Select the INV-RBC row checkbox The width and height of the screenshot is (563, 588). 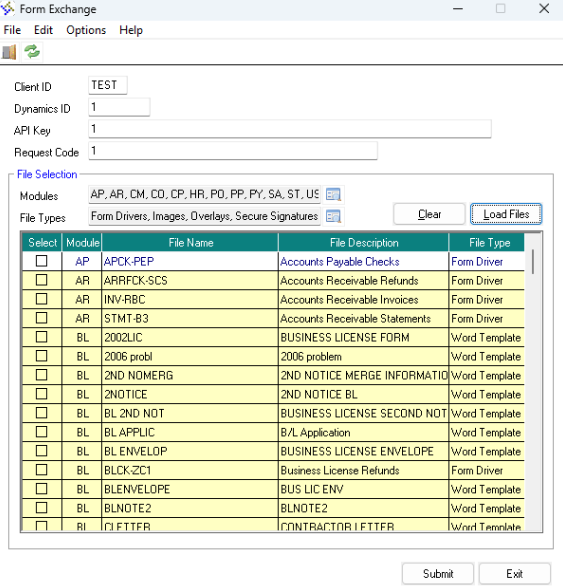click(x=42, y=299)
